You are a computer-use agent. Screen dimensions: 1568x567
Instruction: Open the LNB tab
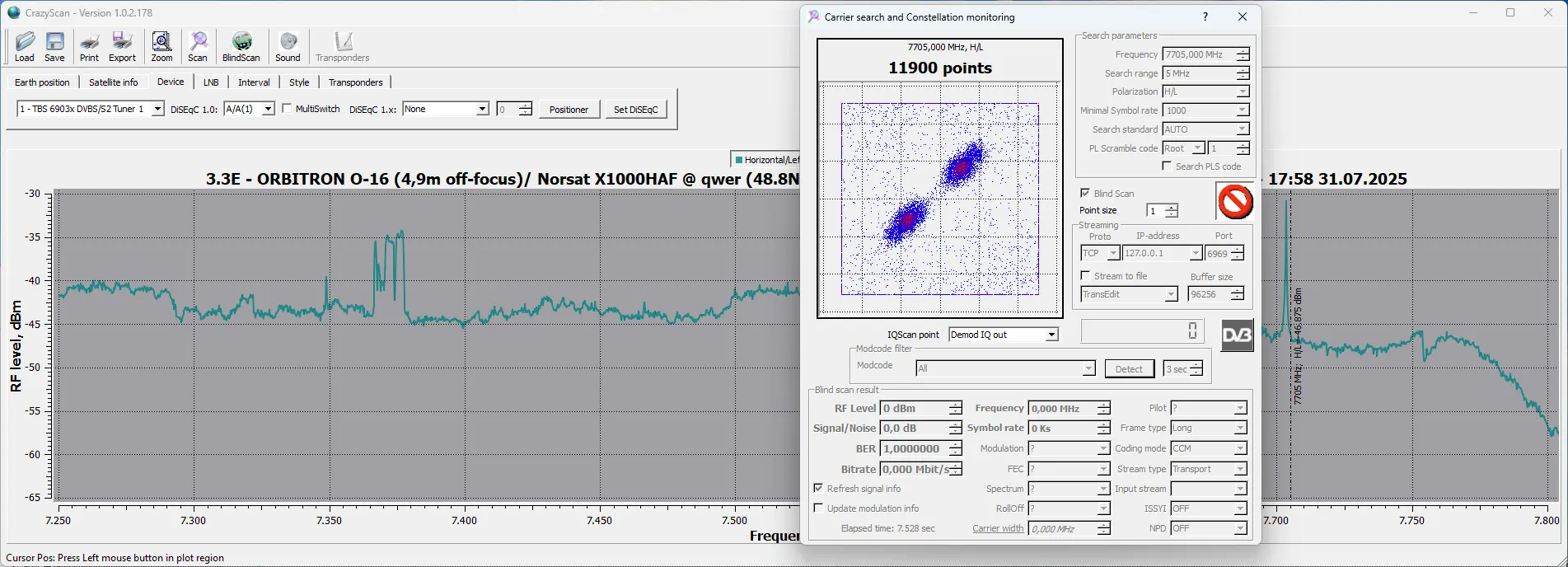point(211,82)
